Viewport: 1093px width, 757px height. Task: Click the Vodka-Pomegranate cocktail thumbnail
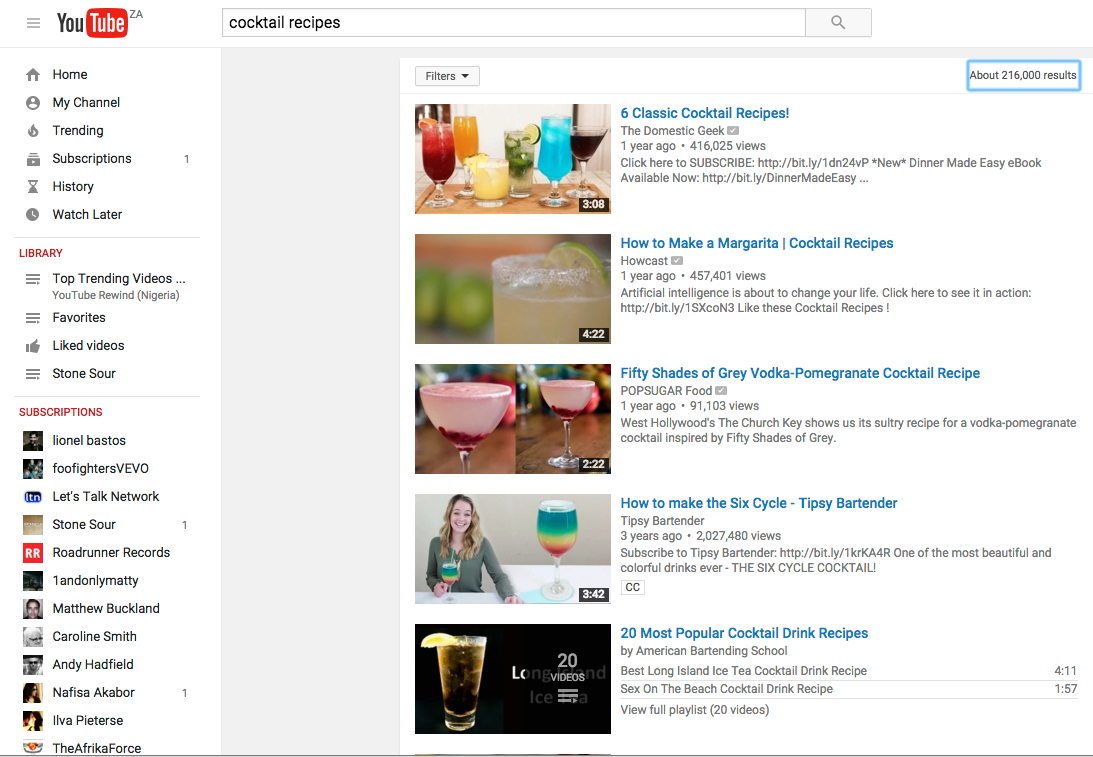[x=513, y=419]
